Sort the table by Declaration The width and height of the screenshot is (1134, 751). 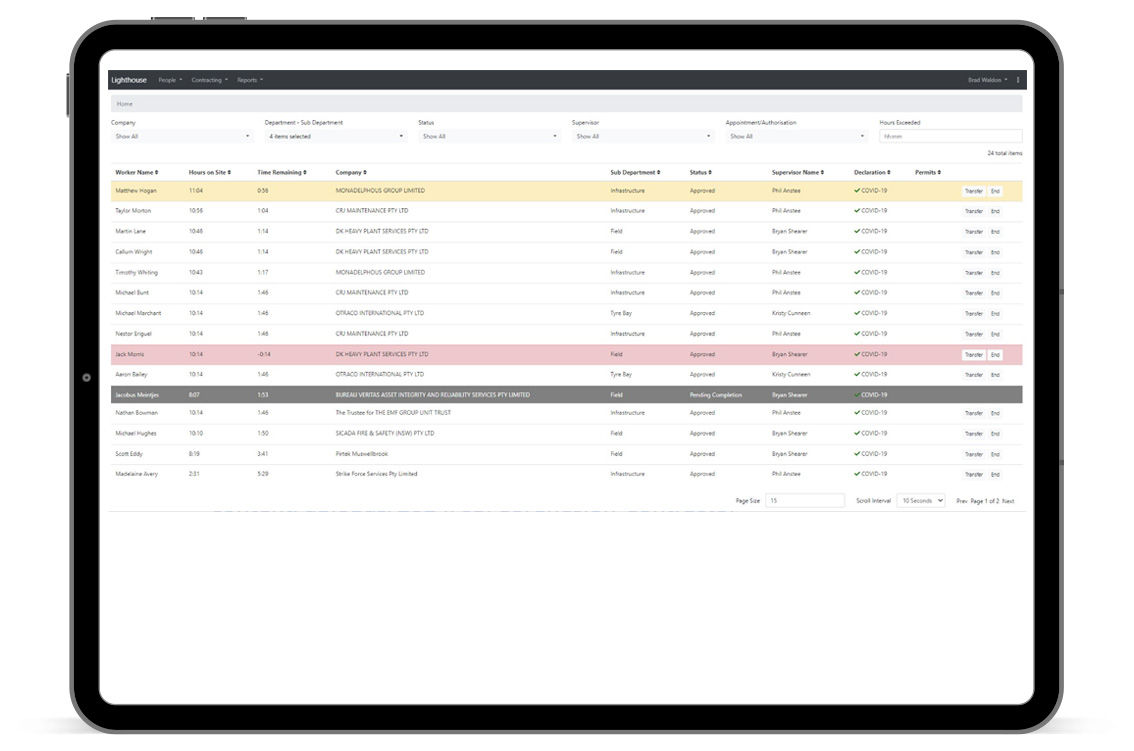pos(872,172)
